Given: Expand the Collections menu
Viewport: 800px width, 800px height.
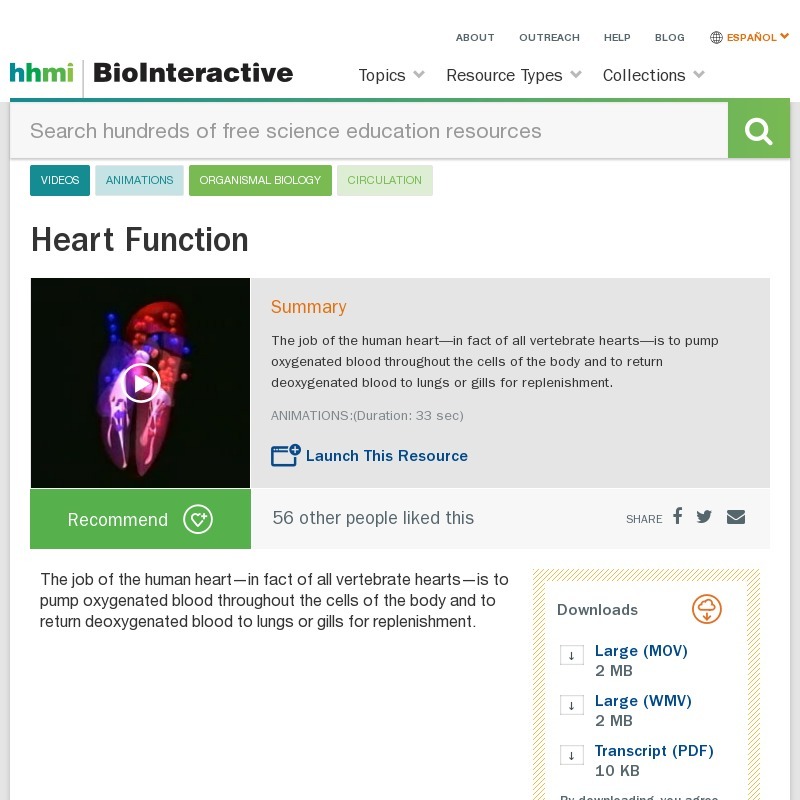Looking at the screenshot, I should (x=653, y=75).
